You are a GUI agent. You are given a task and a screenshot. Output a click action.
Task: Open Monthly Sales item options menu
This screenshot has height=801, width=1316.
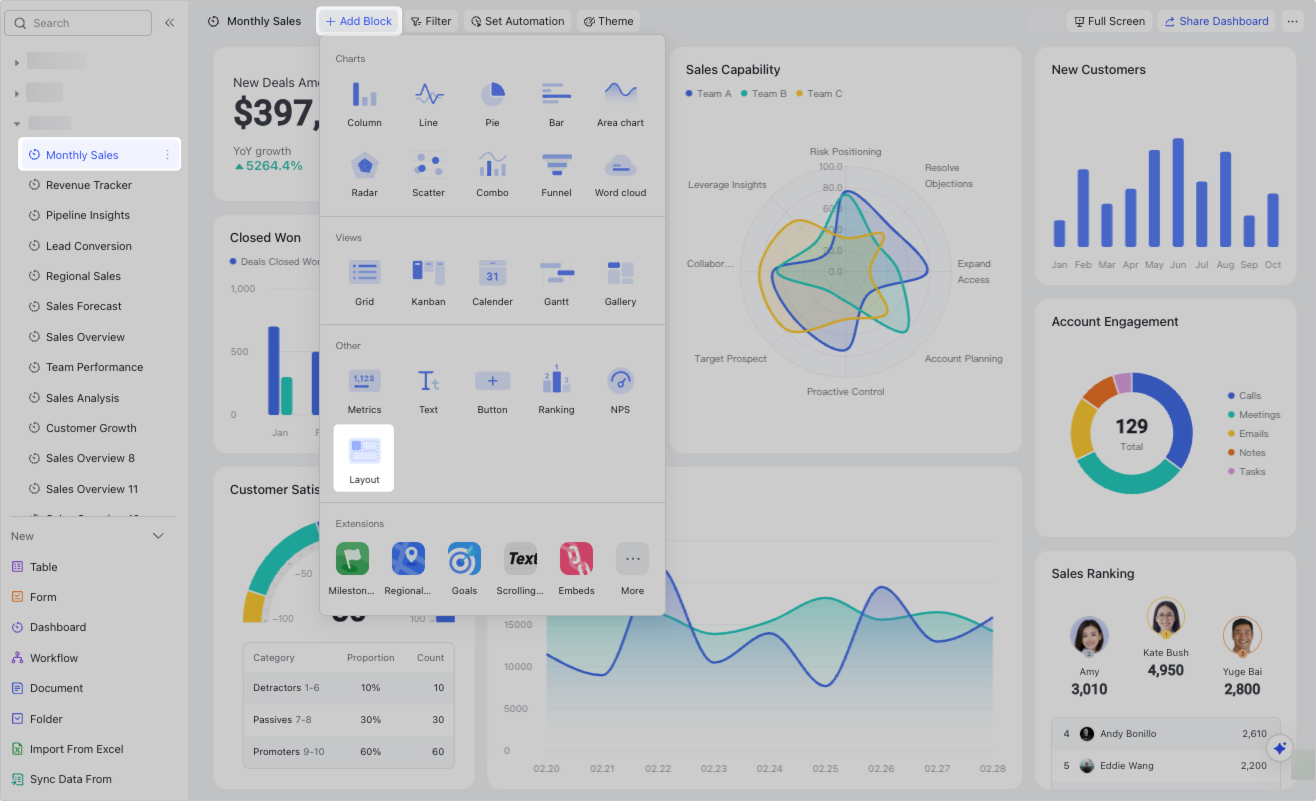pos(167,155)
